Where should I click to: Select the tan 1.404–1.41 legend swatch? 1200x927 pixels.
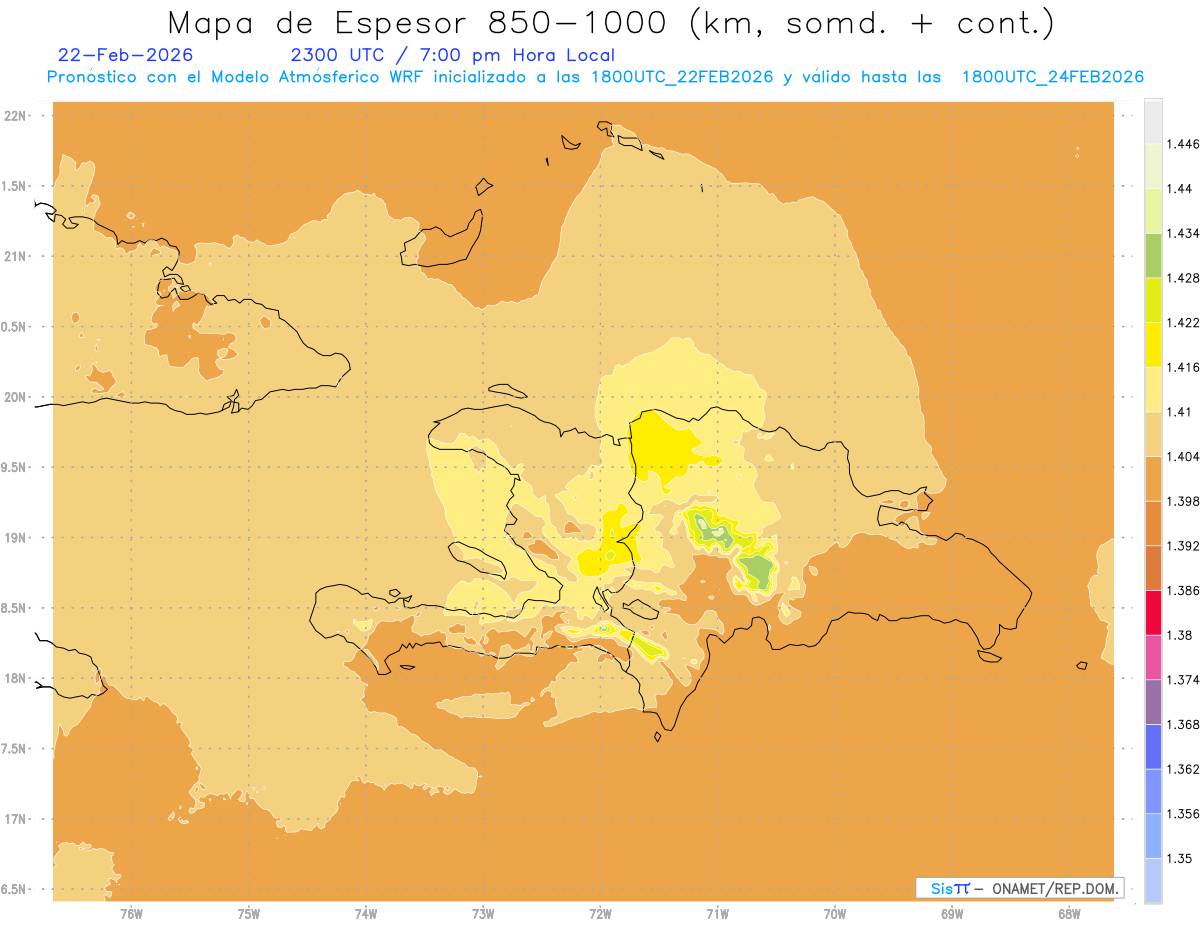(x=1153, y=434)
